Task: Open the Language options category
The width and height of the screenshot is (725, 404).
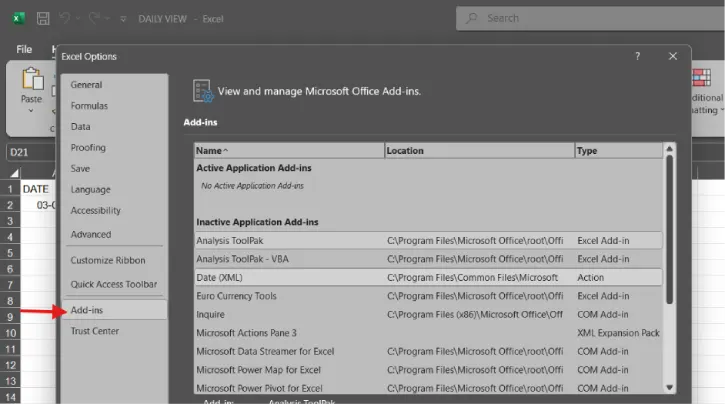Action: point(114,190)
